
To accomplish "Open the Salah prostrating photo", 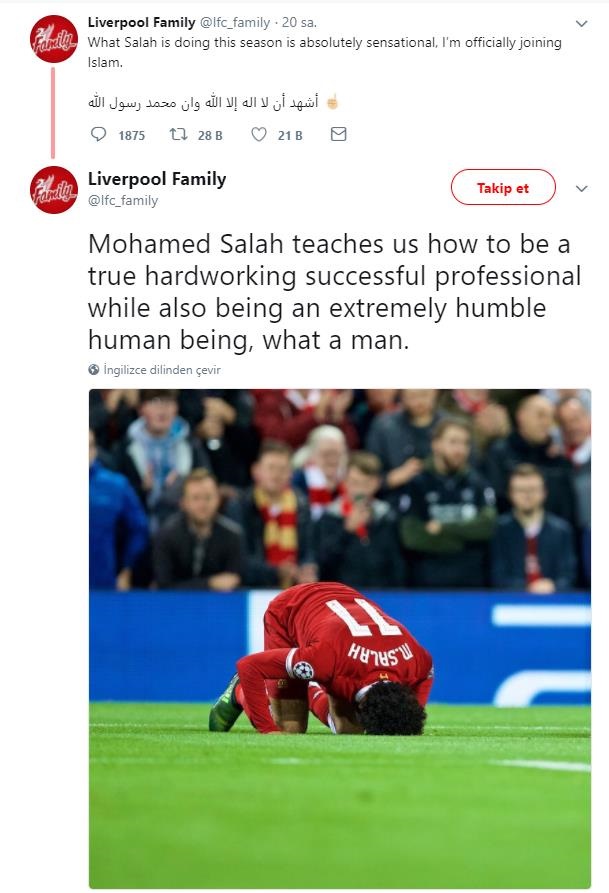I will coord(340,638).
